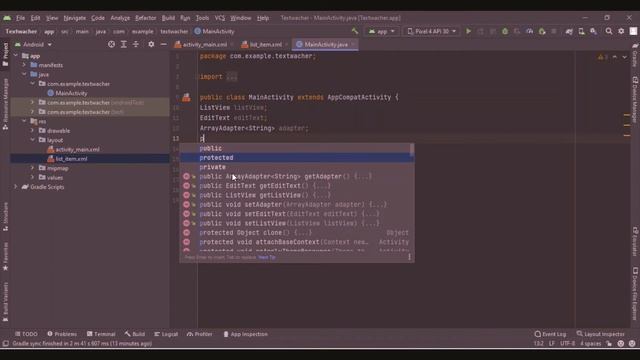This screenshot has width=640, height=360.
Task: Click the autocomplete popup scrollbar
Action: tap(412, 149)
